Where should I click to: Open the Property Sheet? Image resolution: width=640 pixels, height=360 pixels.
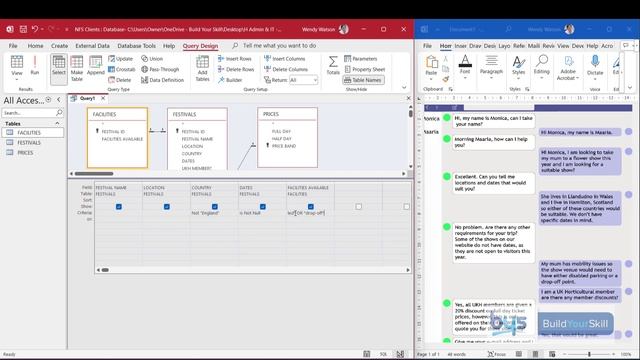[365, 69]
